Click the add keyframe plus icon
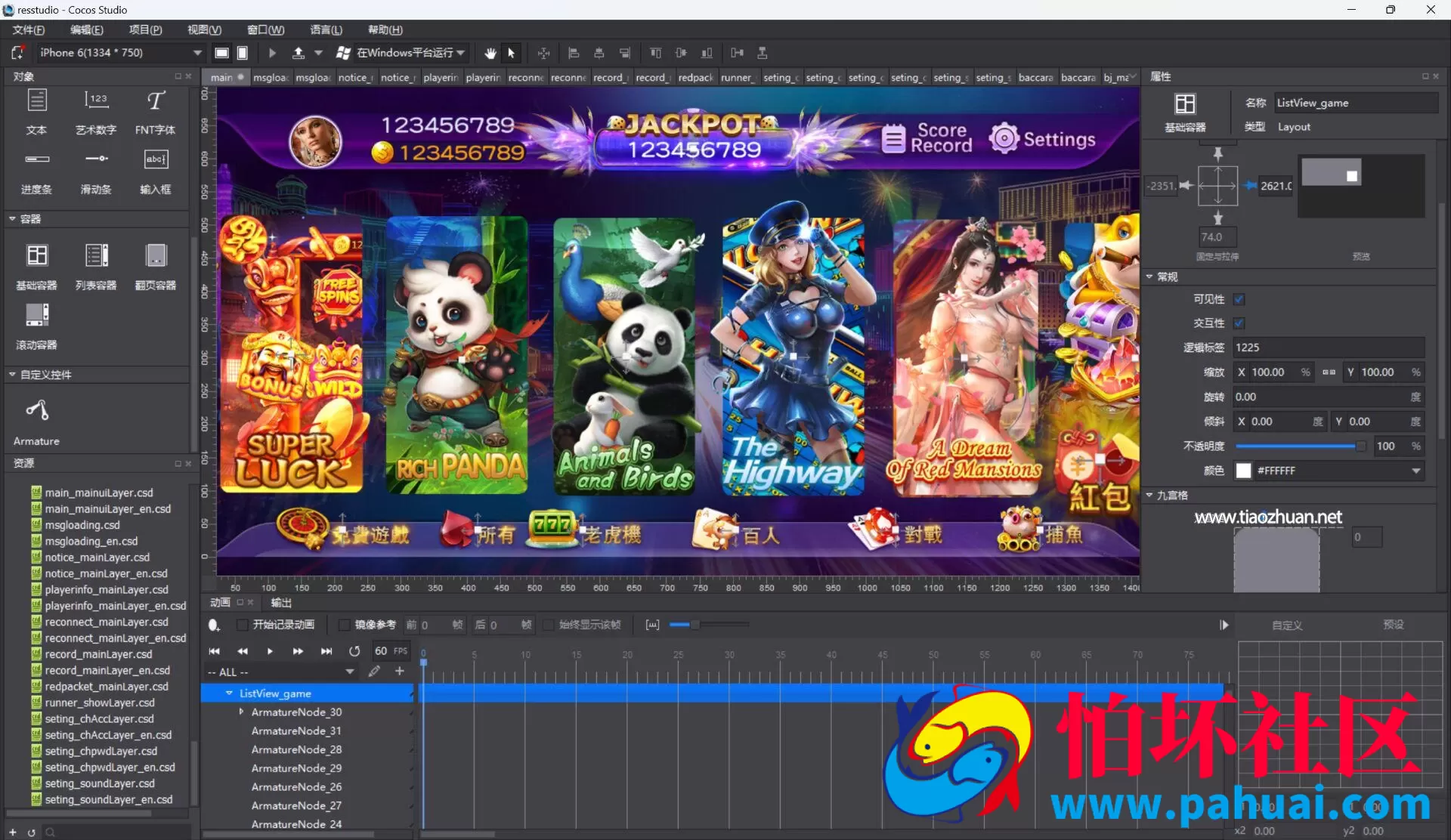 coord(400,672)
